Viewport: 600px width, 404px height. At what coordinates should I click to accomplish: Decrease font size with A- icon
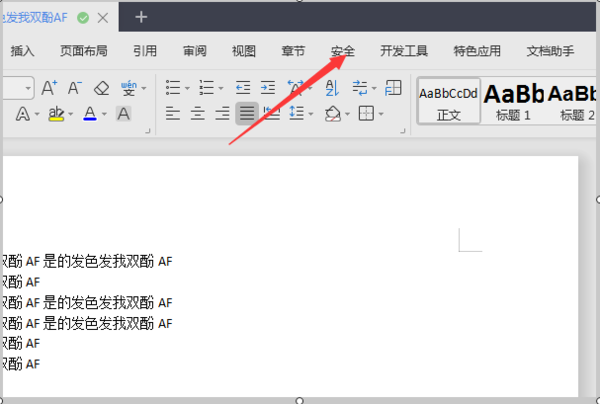point(75,88)
